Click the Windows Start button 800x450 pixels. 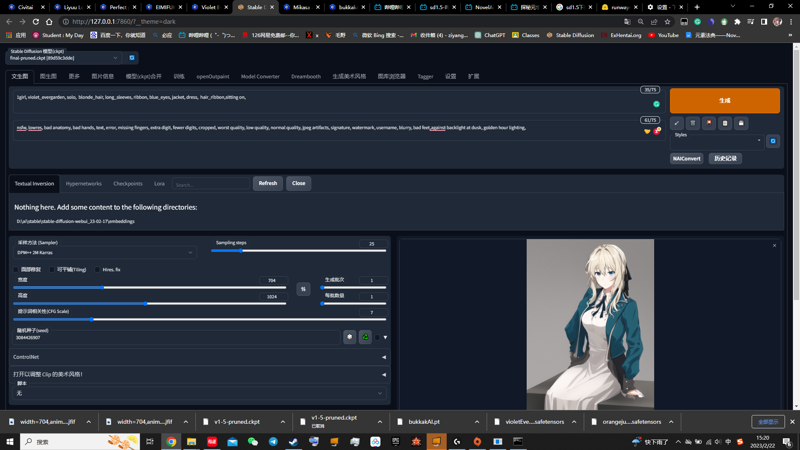pyautogui.click(x=10, y=441)
